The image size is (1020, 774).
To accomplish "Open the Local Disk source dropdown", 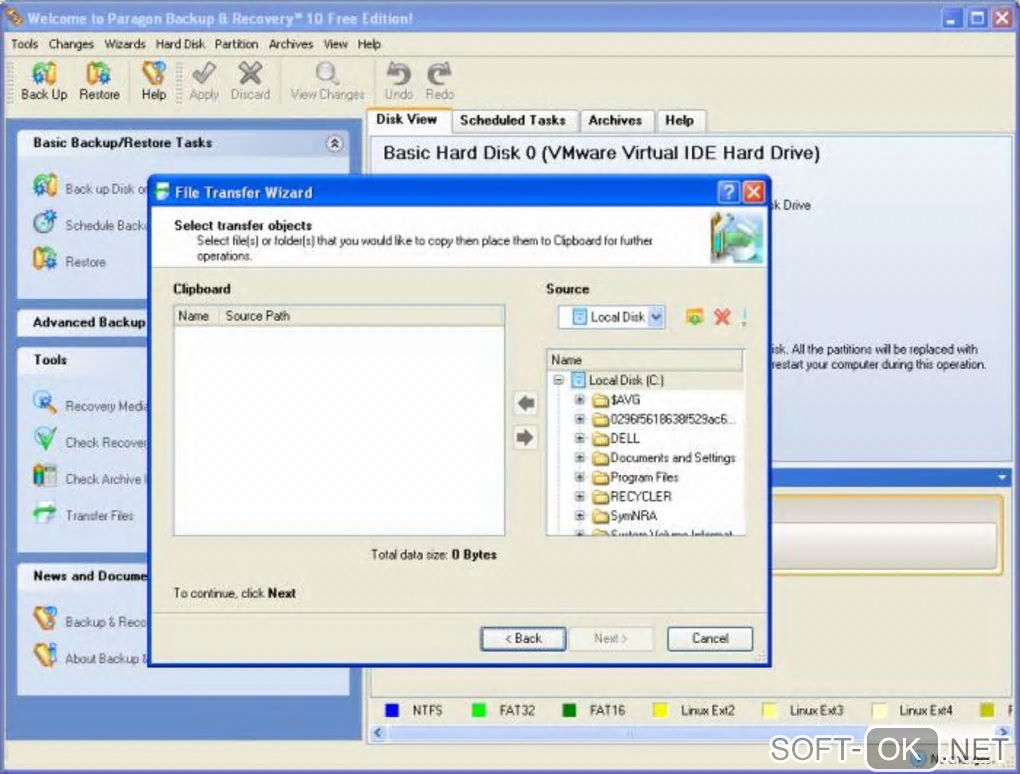I will click(x=656, y=317).
